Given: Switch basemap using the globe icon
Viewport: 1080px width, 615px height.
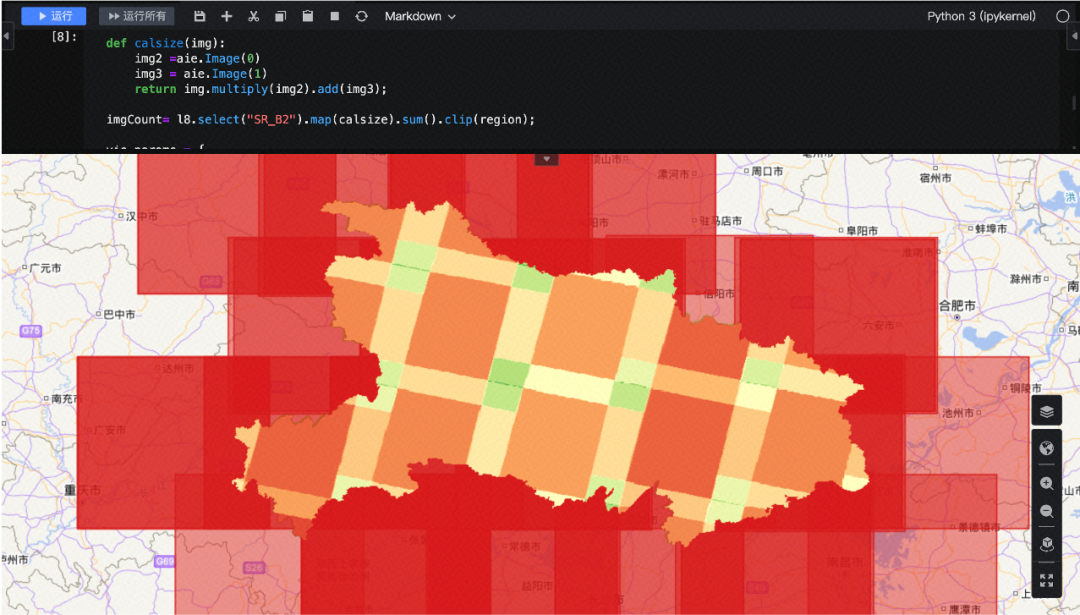Looking at the screenshot, I should (x=1046, y=448).
